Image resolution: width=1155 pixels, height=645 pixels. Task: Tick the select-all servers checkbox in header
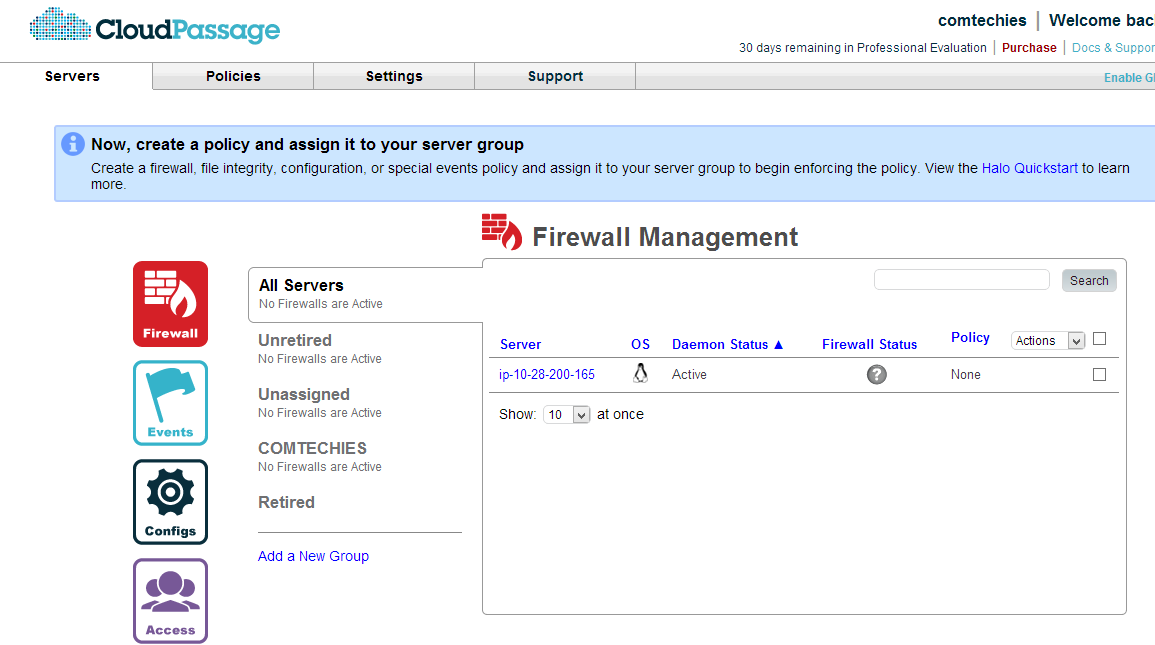1099,339
